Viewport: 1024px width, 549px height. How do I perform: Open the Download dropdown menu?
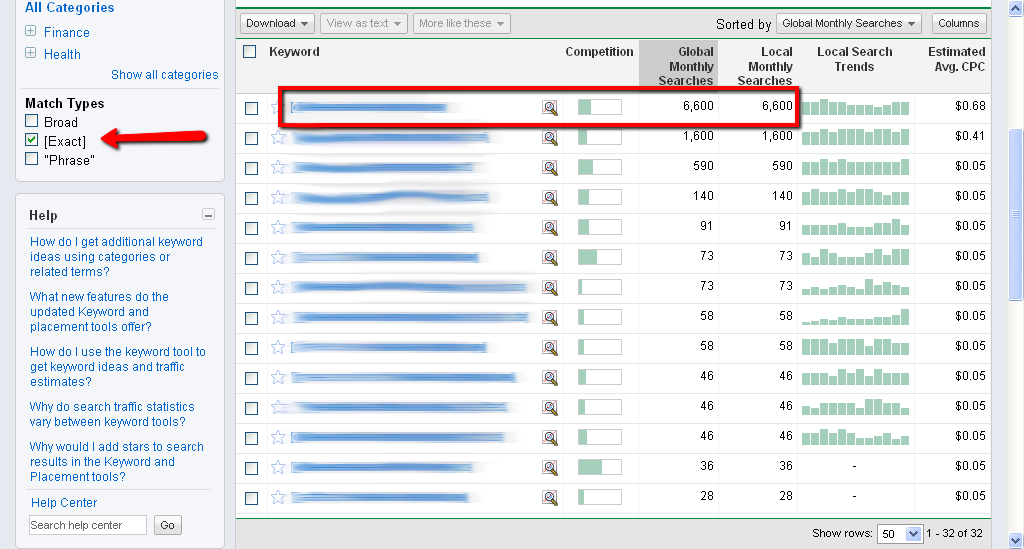(x=277, y=23)
